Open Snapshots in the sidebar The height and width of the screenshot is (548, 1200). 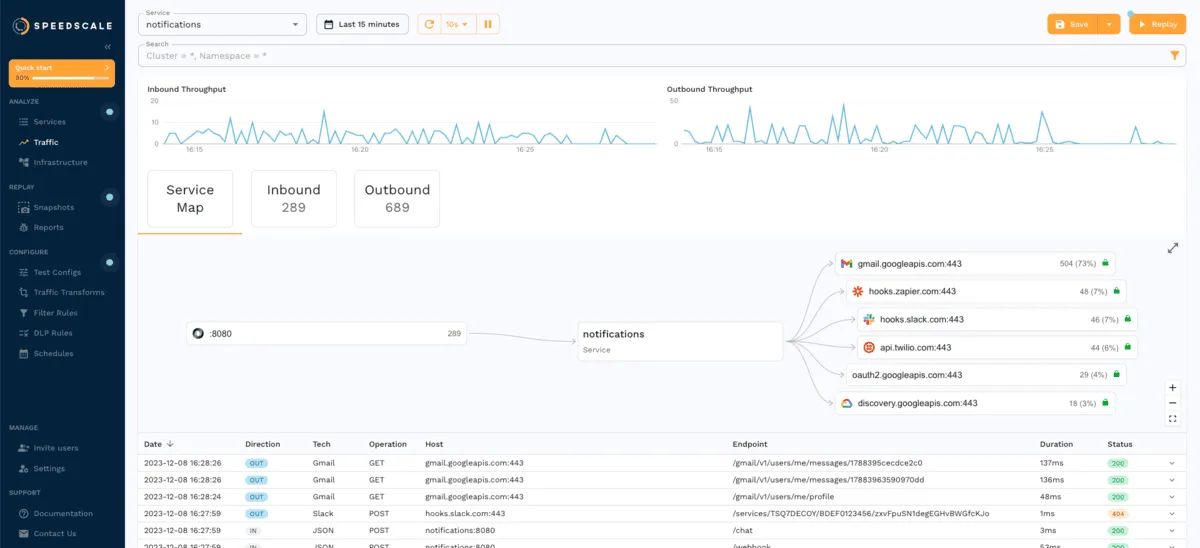tap(54, 207)
